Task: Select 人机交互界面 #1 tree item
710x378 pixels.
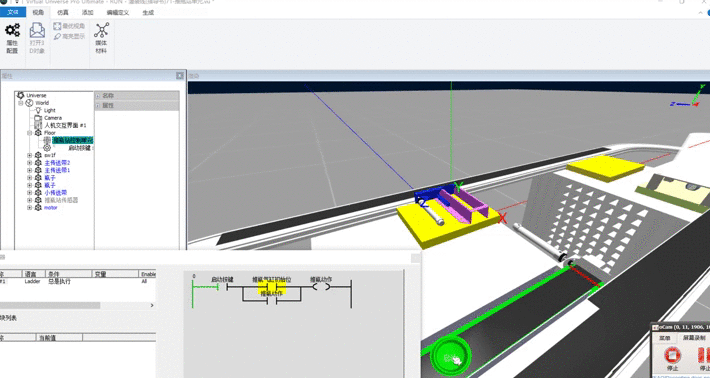Action: [65, 125]
